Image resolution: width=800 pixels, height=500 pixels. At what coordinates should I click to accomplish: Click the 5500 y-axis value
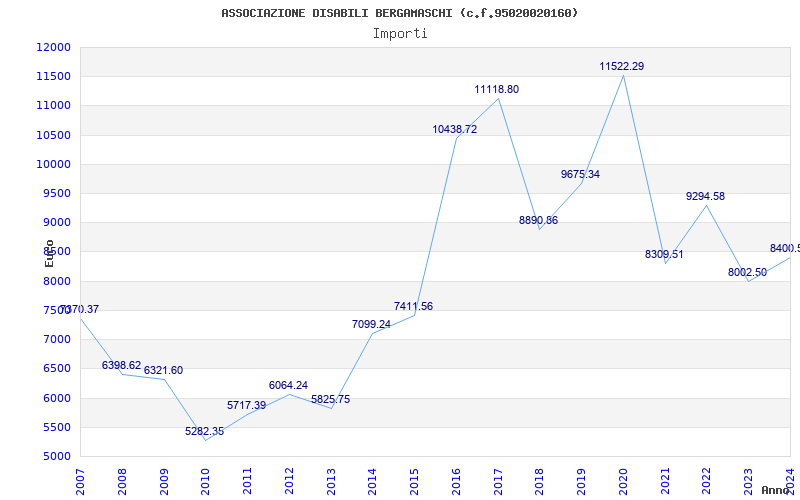pyautogui.click(x=56, y=427)
